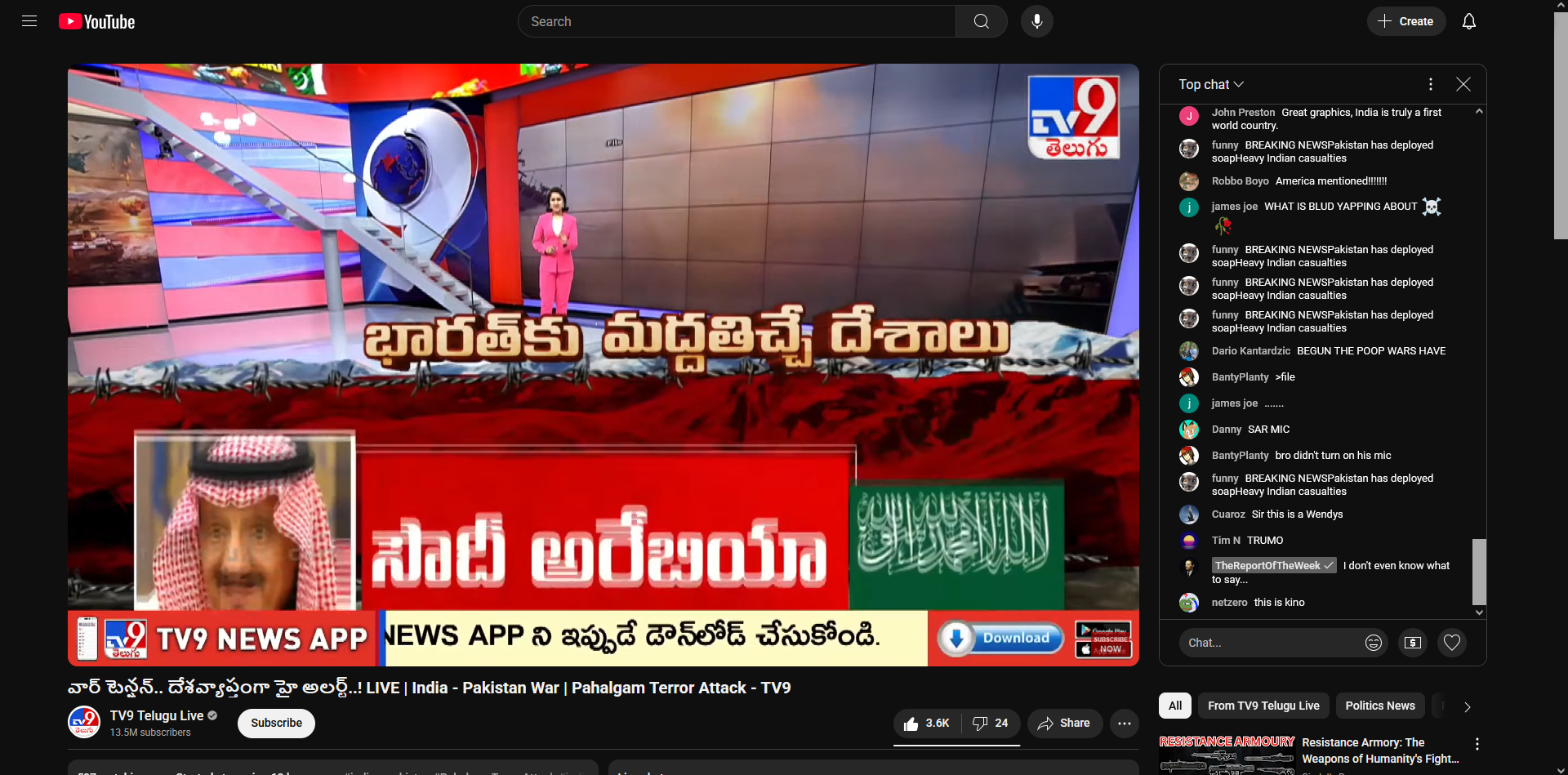Click TheReportOfTheWeek verified name badge
The image size is (1568, 775).
pyautogui.click(x=1274, y=565)
